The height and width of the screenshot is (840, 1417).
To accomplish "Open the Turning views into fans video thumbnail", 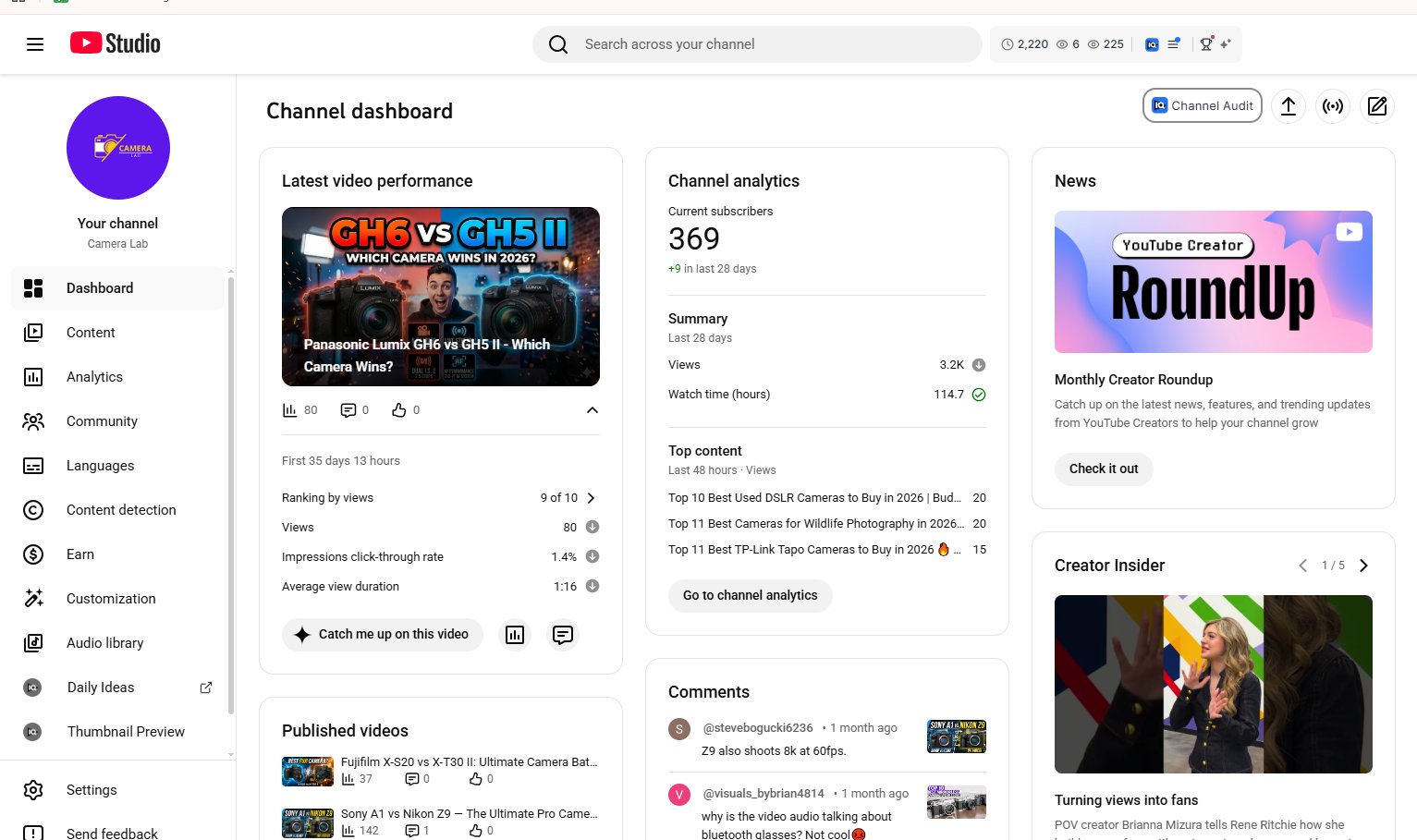I will coord(1214,684).
